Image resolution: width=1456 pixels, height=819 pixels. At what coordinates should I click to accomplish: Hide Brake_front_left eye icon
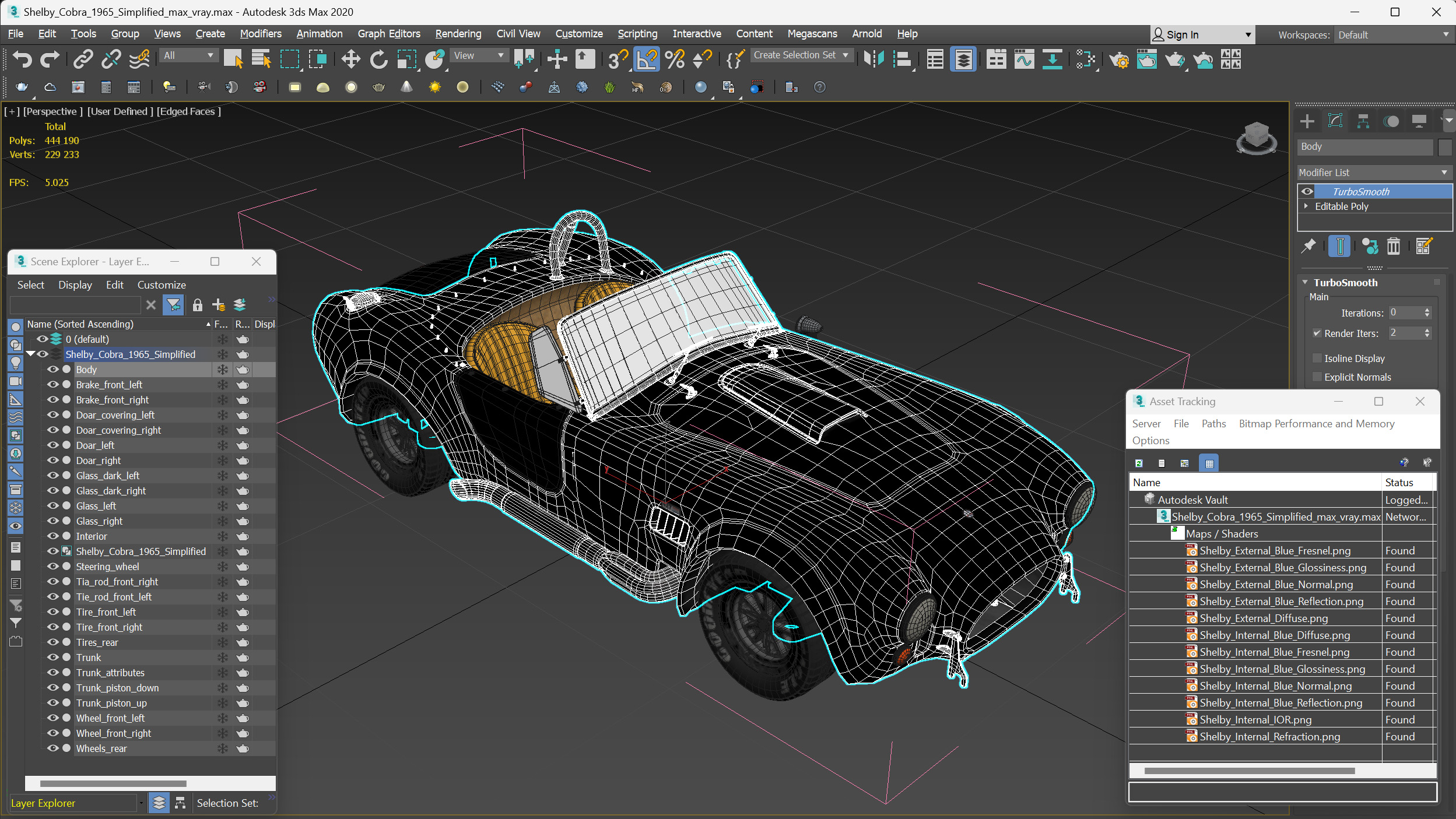(53, 384)
